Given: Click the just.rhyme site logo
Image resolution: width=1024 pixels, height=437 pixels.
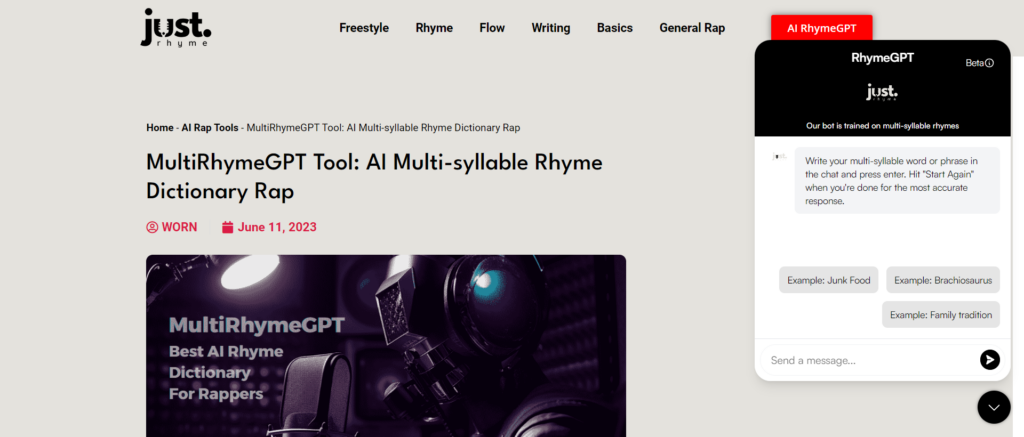Looking at the screenshot, I should [x=176, y=27].
